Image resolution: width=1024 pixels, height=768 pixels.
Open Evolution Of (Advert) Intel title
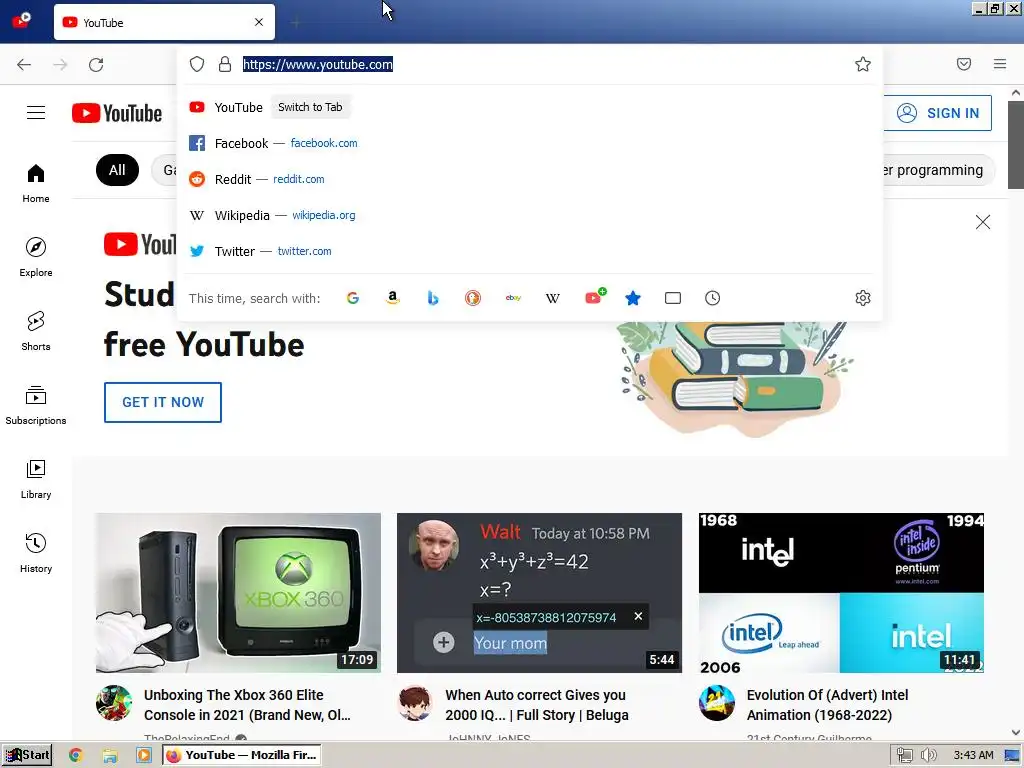point(827,705)
